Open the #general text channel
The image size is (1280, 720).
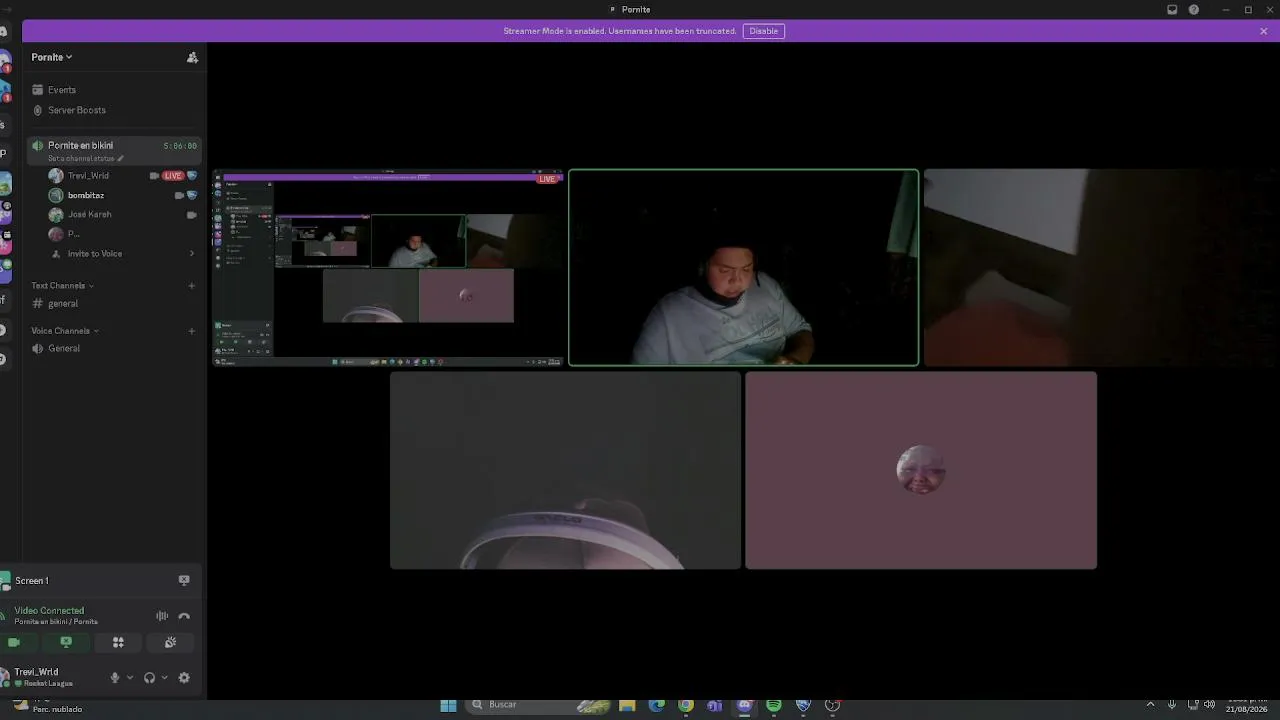click(114, 304)
